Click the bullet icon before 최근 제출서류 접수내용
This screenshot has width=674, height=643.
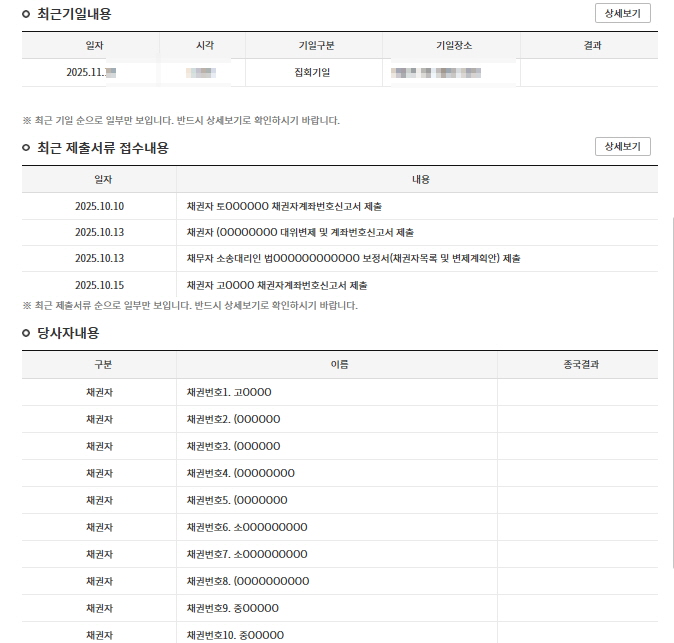(x=26, y=148)
